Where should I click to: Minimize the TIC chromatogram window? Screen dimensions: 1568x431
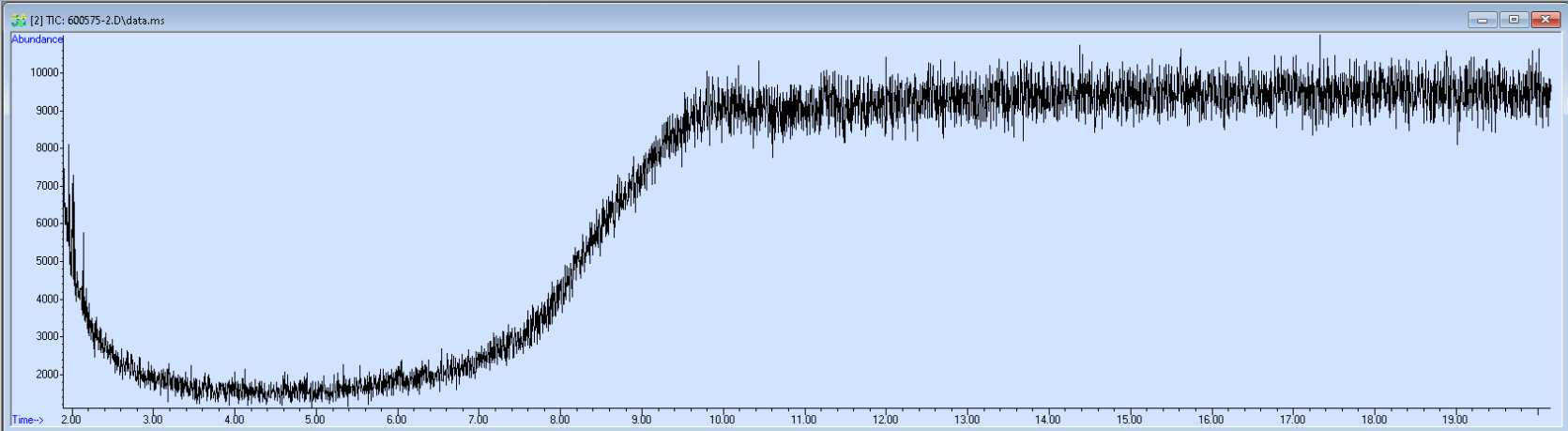click(1483, 20)
